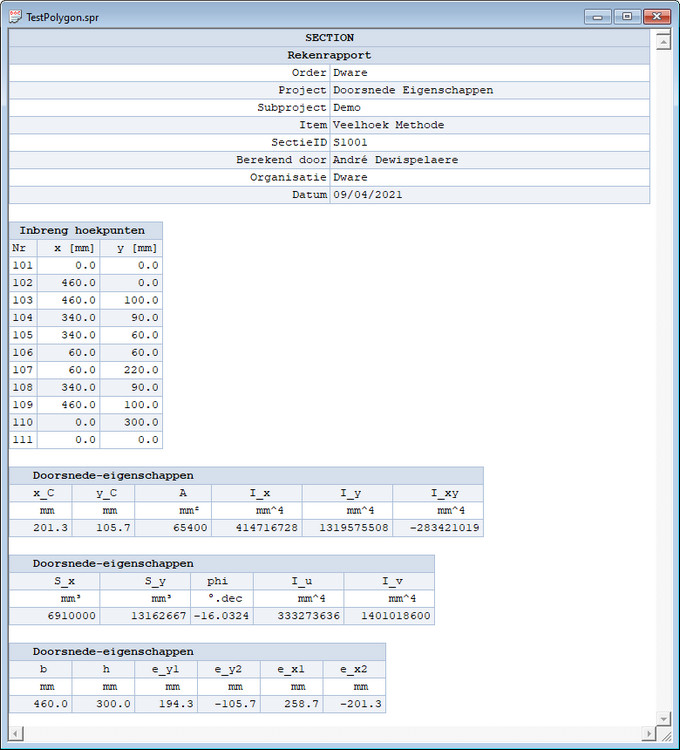680x750 pixels.
Task: Select point number 104
Action: pyautogui.click(x=22, y=318)
